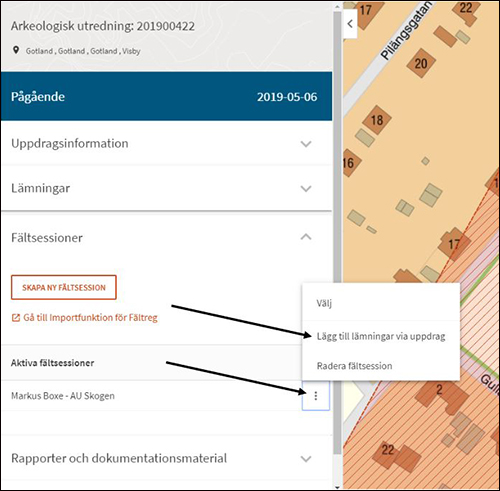Click the location pin icon near Gotland
This screenshot has width=500, height=491.
(x=16, y=51)
